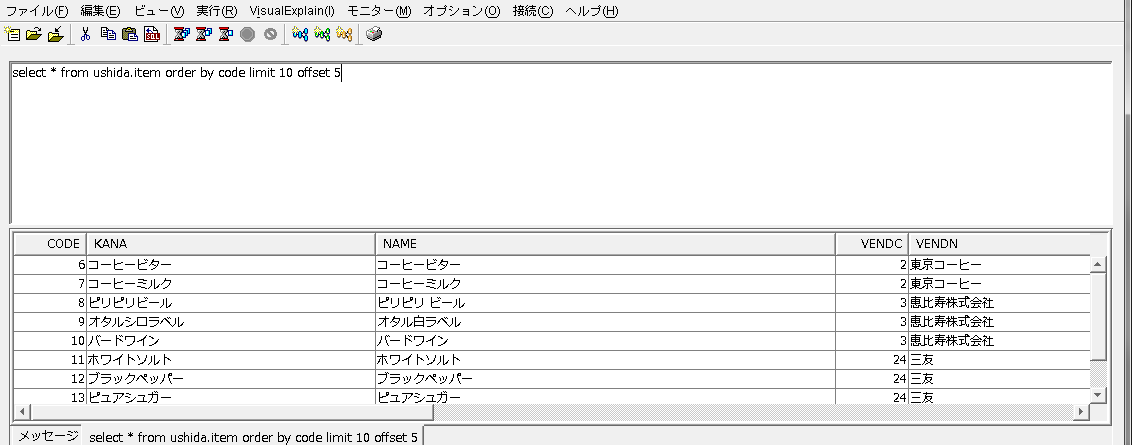Click the results vertical scrollbar thumb
The width and height of the screenshot is (1132, 445).
(1098, 316)
